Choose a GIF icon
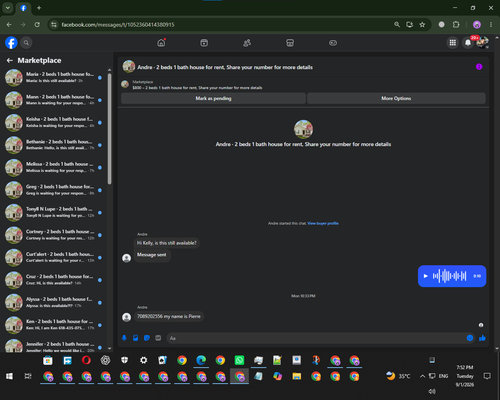 158,338
